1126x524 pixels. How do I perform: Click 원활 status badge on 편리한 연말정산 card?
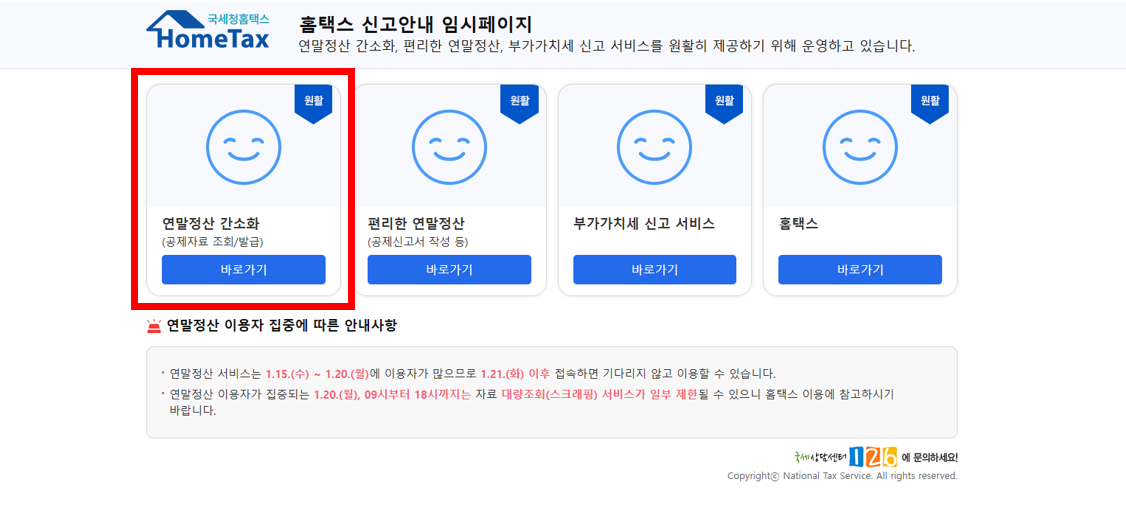pos(519,103)
